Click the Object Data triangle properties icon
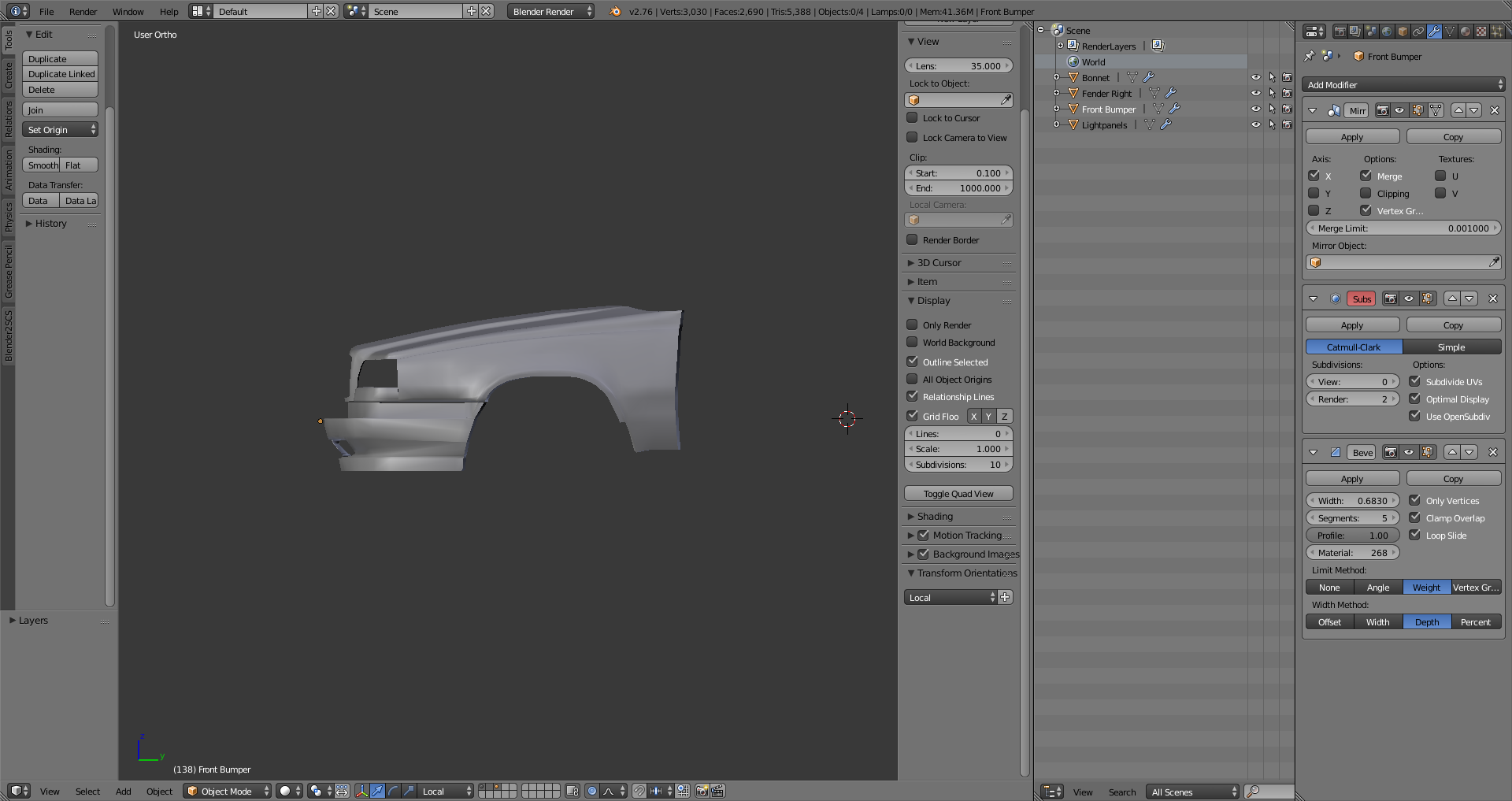The height and width of the screenshot is (801, 1512). coord(1450,32)
